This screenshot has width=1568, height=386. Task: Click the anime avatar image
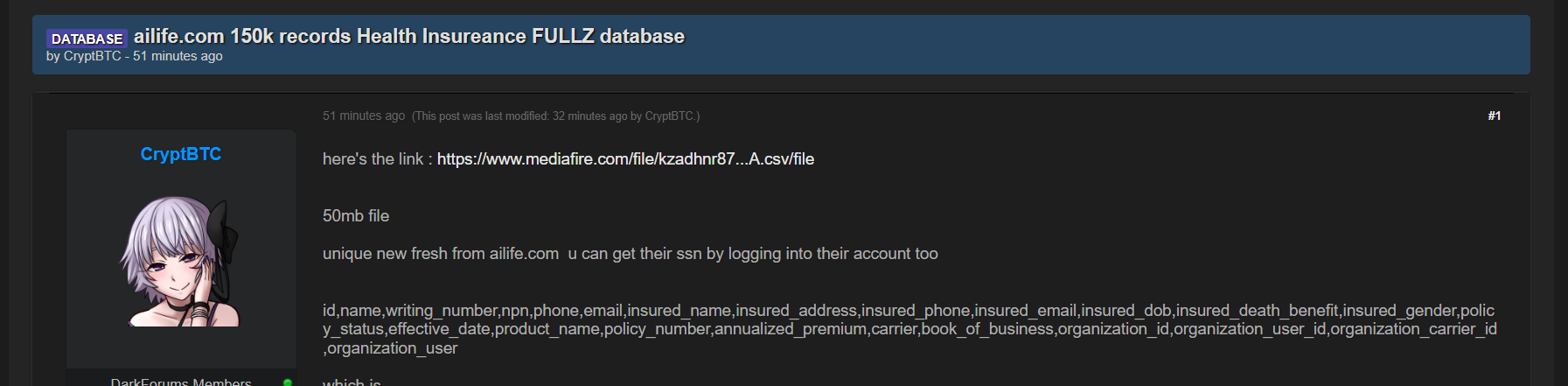point(180,261)
